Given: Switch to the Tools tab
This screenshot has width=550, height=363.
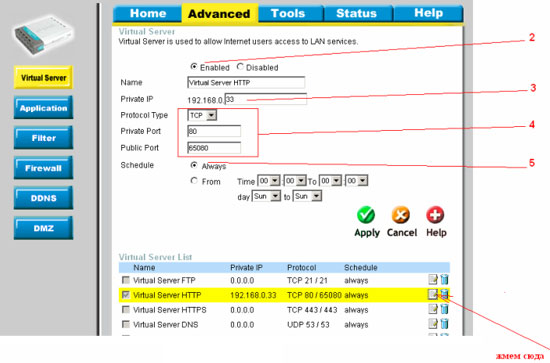Looking at the screenshot, I should click(x=288, y=13).
